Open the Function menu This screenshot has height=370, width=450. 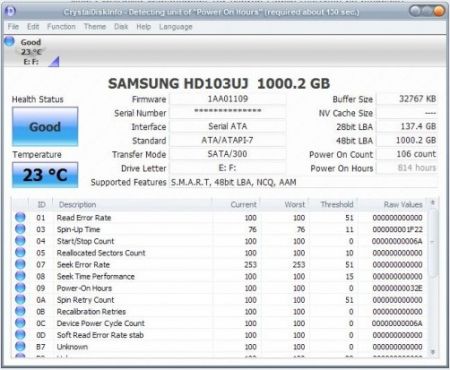point(61,27)
